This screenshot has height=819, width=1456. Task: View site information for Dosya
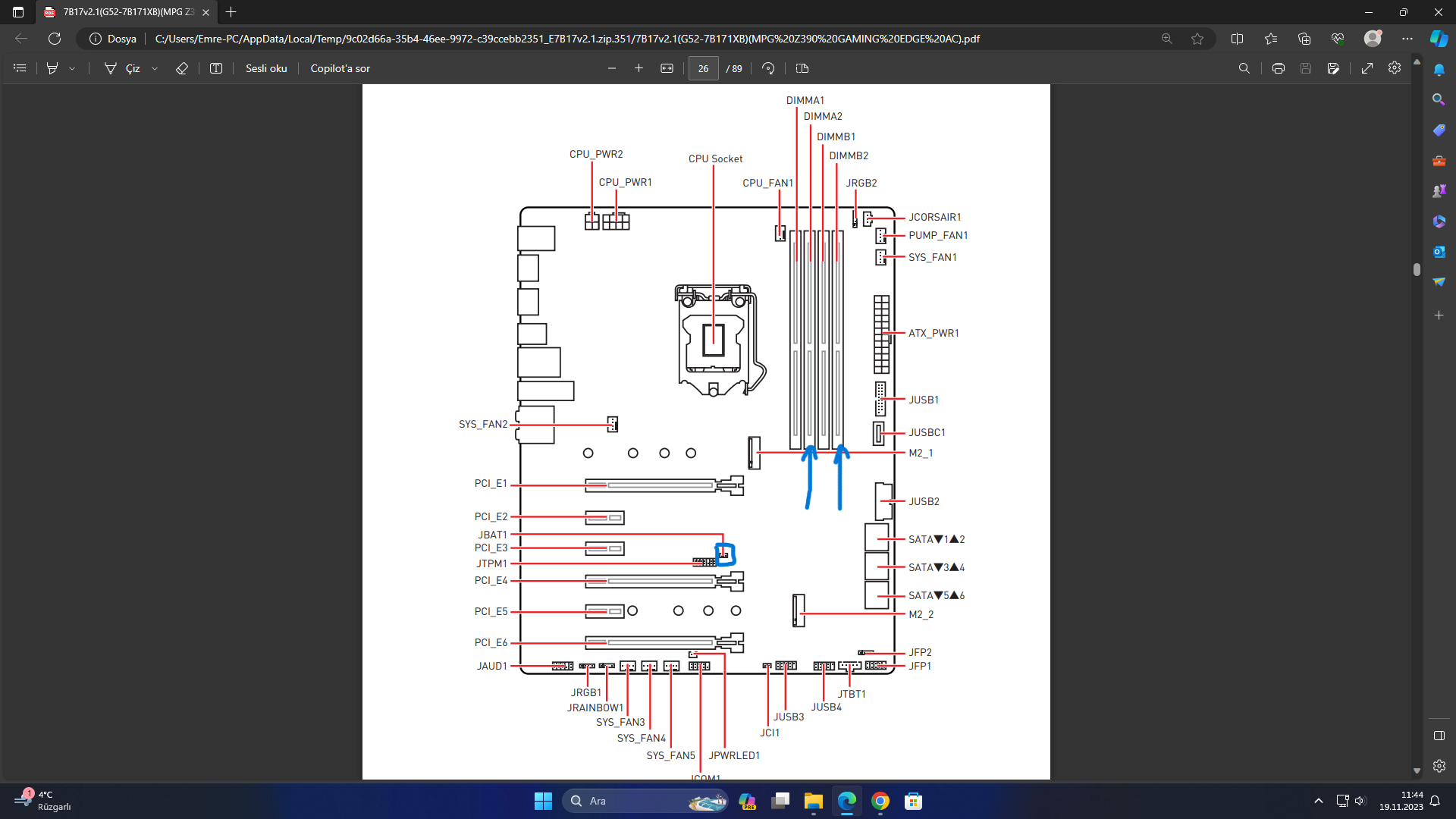click(113, 39)
